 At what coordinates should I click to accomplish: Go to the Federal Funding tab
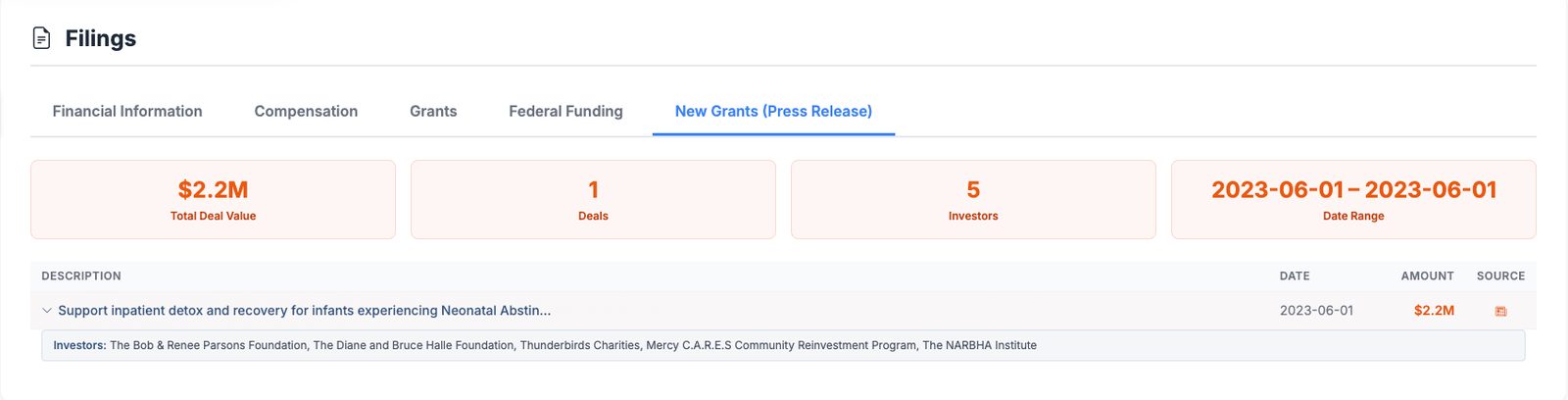tap(565, 111)
